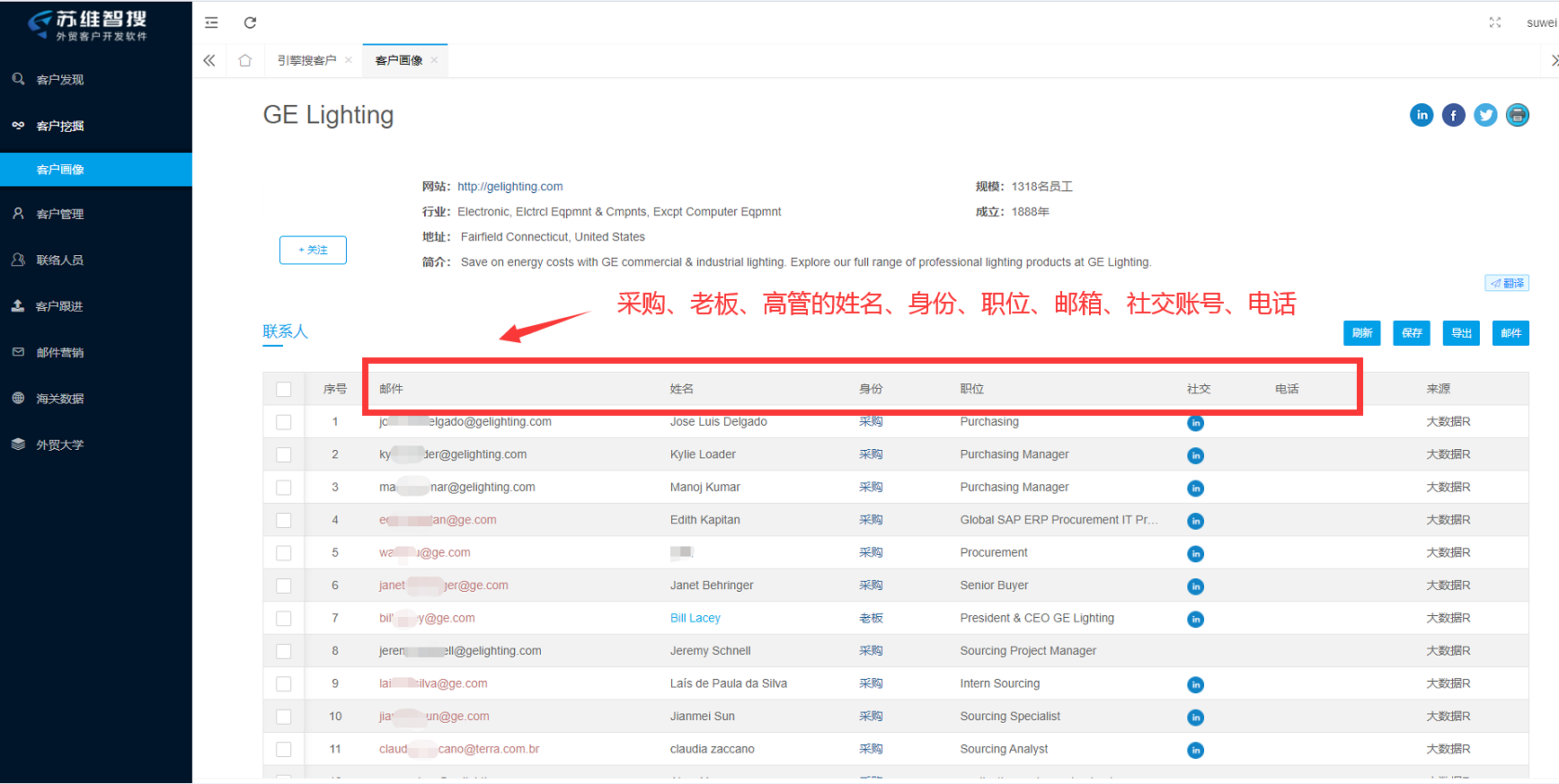This screenshot has height=784, width=1559.
Task: Refresh the page with the reload icon
Action: (250, 22)
